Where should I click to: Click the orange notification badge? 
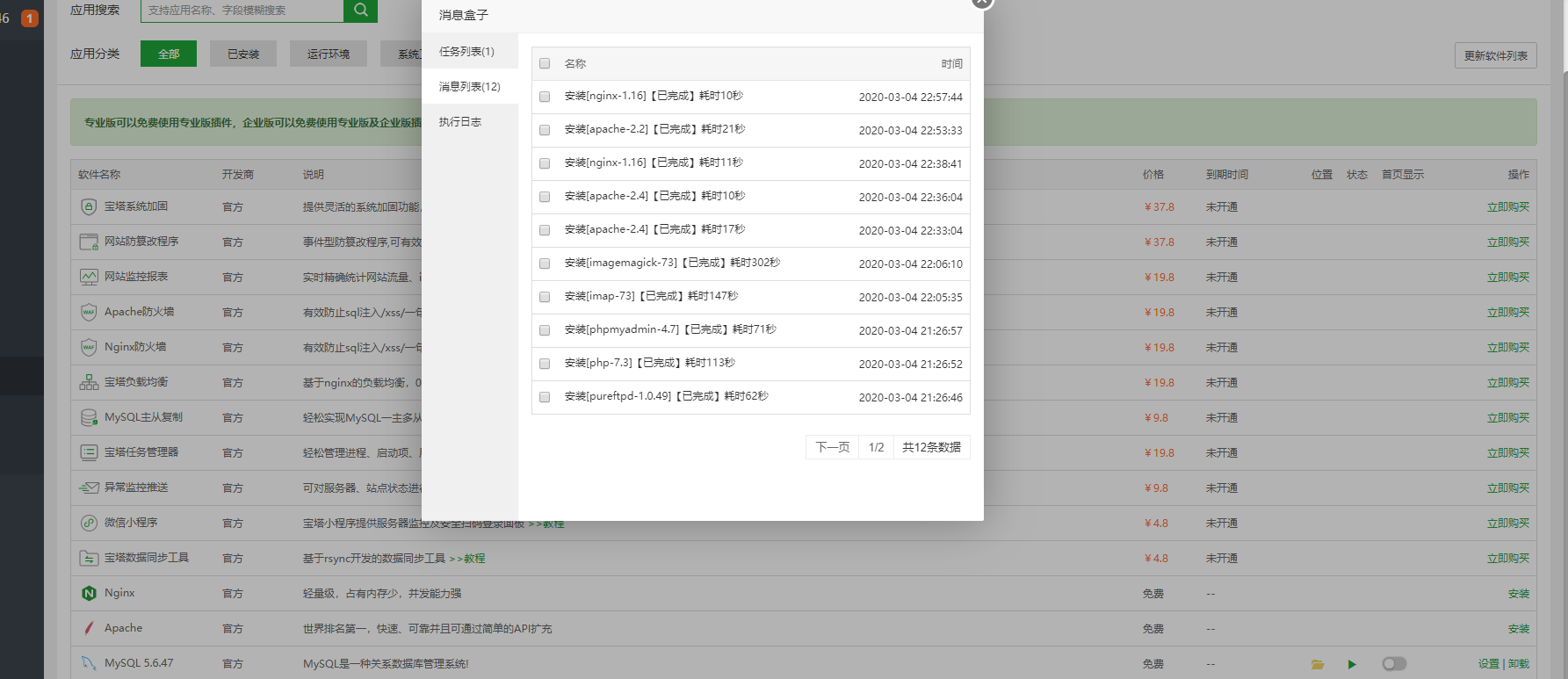click(x=29, y=18)
